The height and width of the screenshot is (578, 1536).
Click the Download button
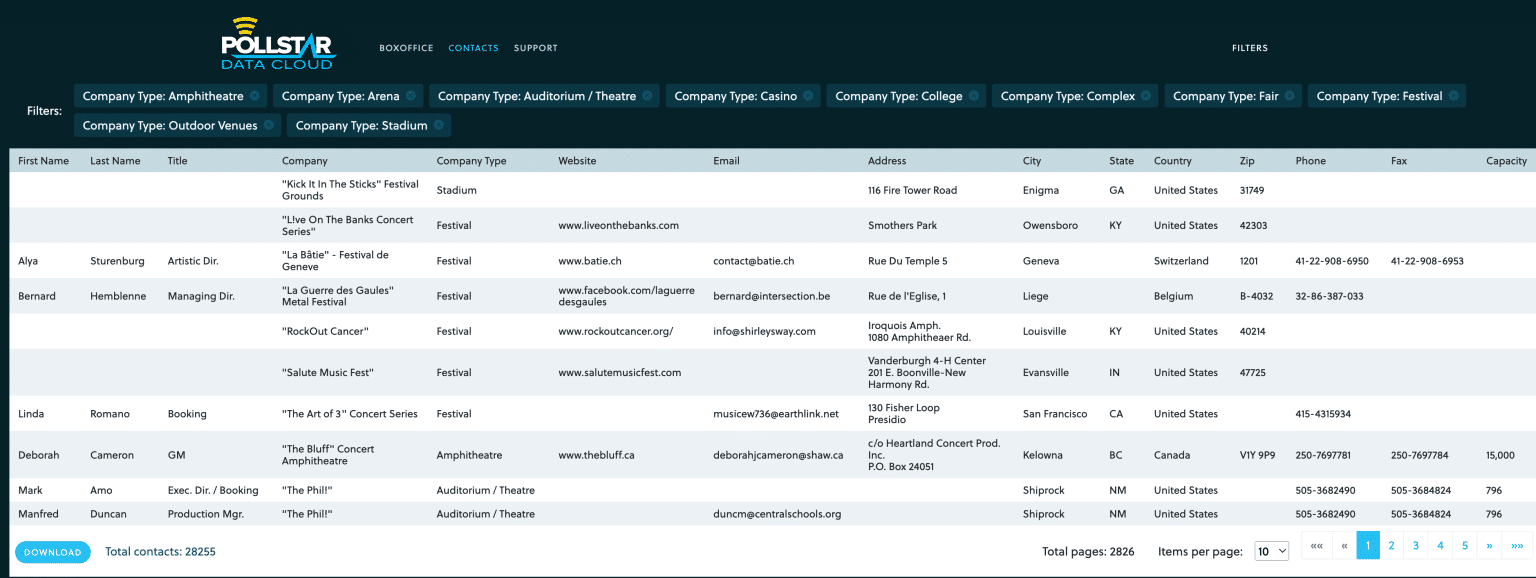[x=52, y=551]
